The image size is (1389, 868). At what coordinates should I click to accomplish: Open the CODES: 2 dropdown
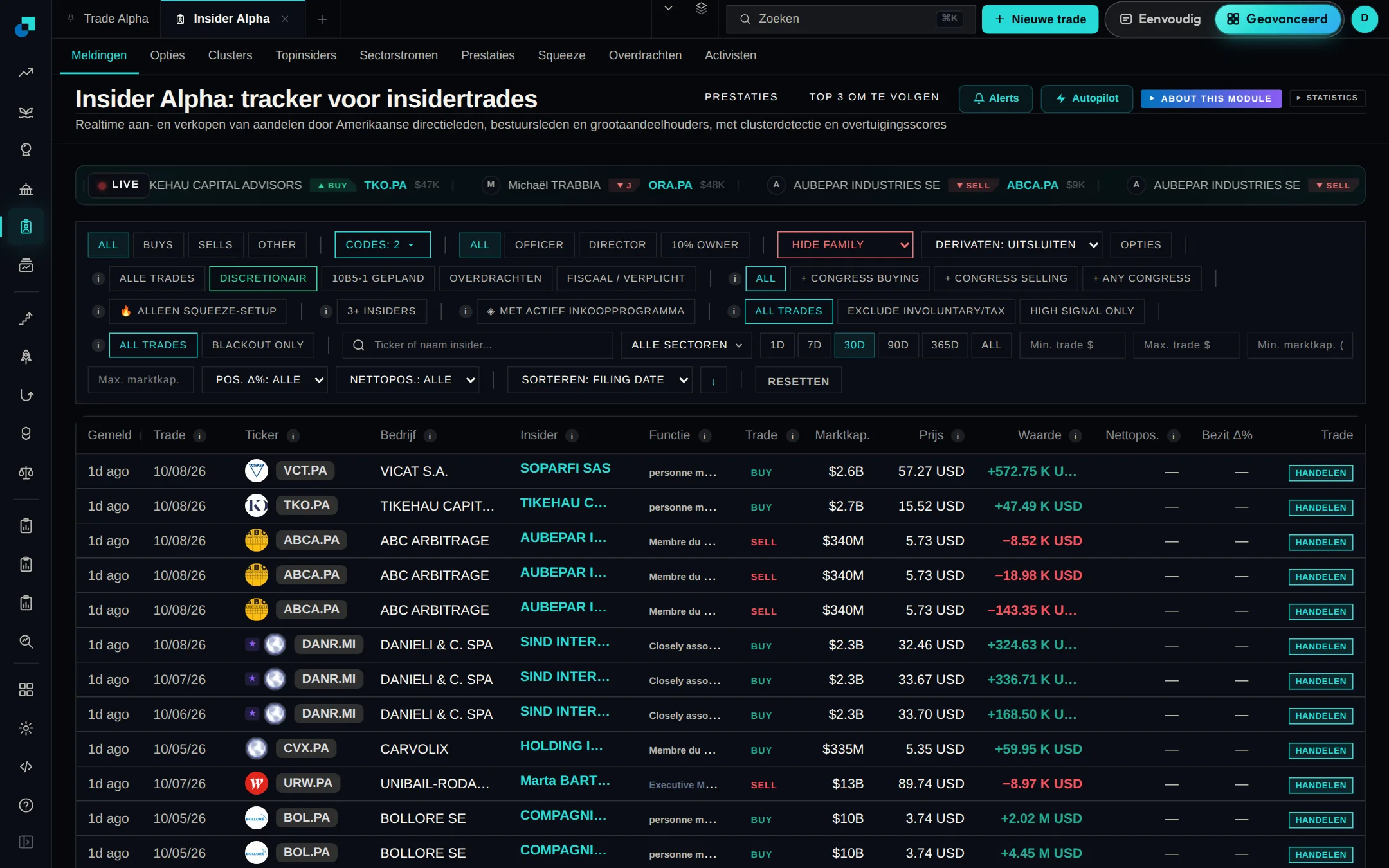tap(383, 245)
